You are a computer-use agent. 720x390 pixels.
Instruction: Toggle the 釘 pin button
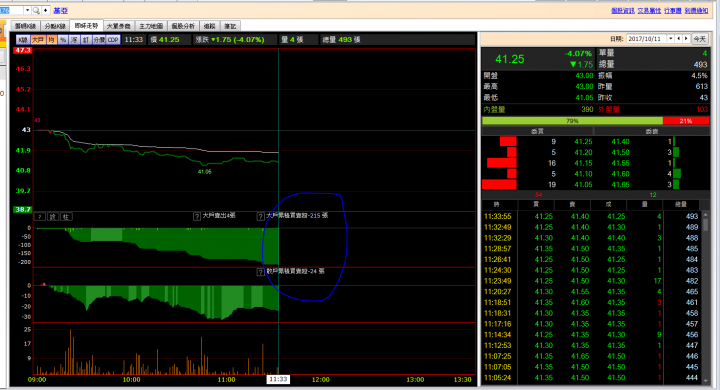point(86,40)
